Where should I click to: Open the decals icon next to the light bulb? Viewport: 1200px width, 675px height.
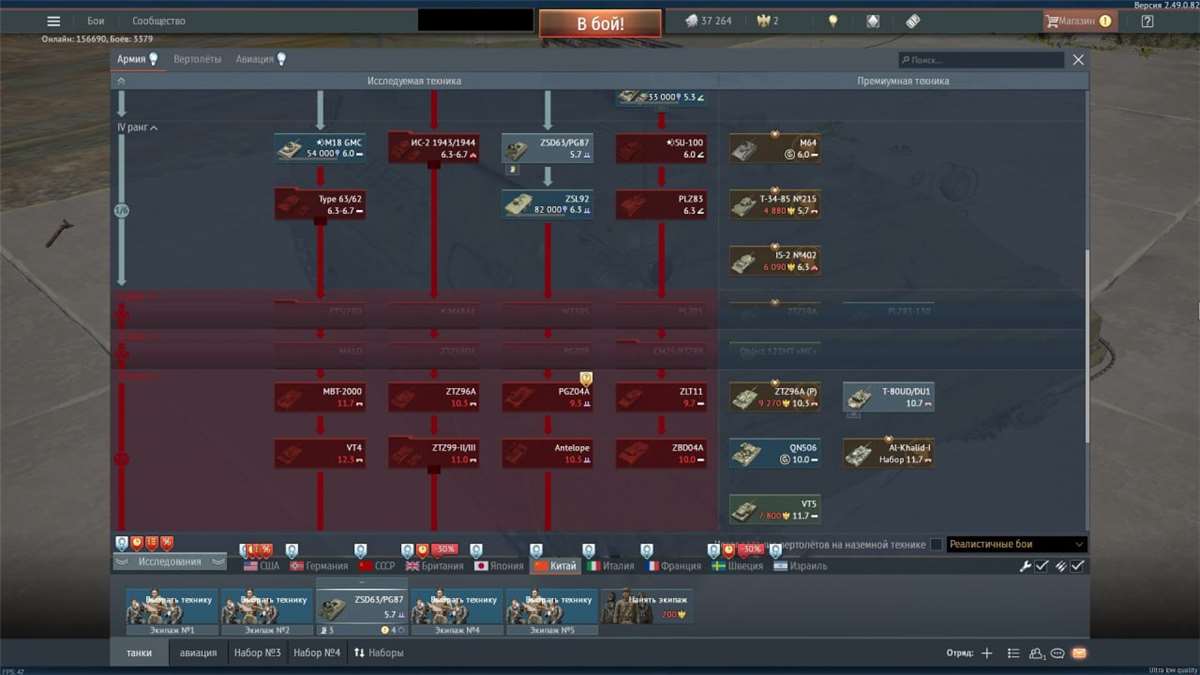(x=872, y=20)
